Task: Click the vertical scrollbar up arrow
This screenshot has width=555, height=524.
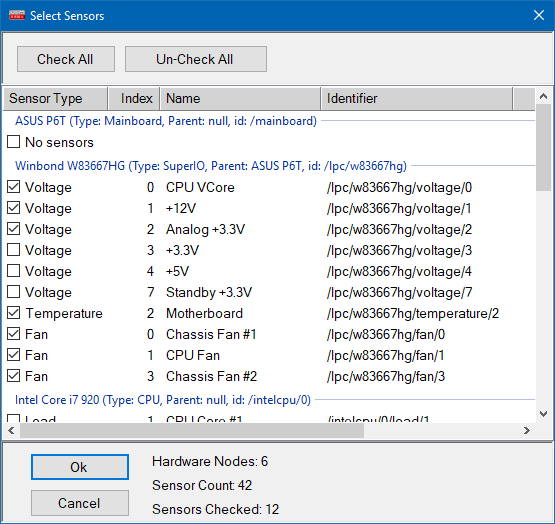Action: [544, 96]
